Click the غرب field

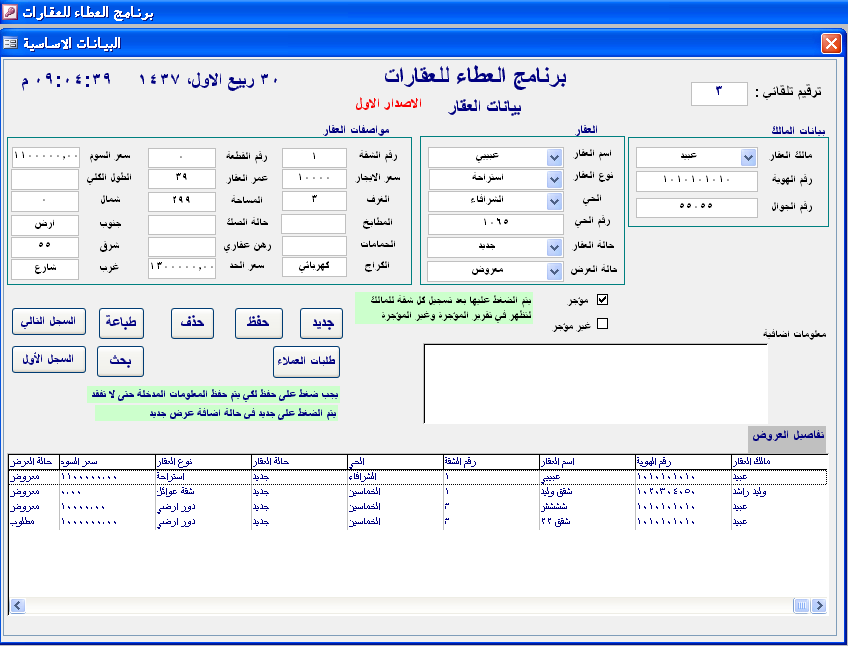tap(45, 269)
